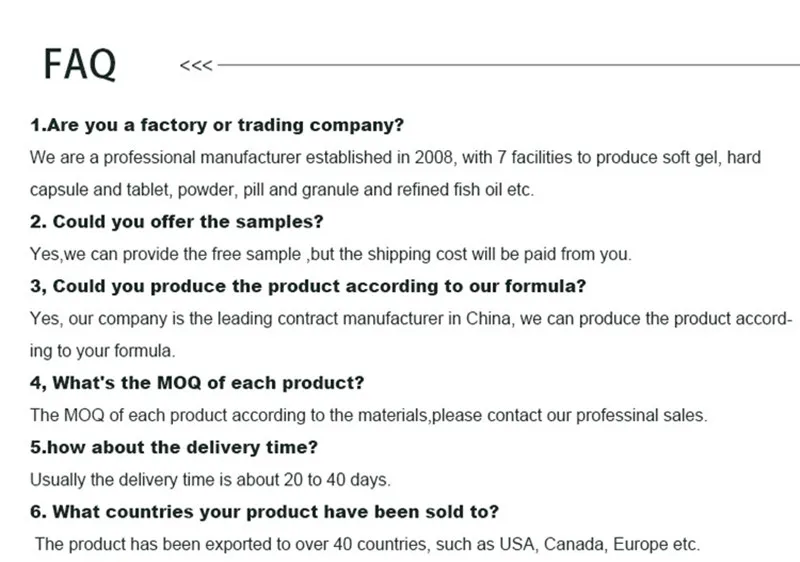Click the triple chevron arrows beside FAQ

pos(195,67)
